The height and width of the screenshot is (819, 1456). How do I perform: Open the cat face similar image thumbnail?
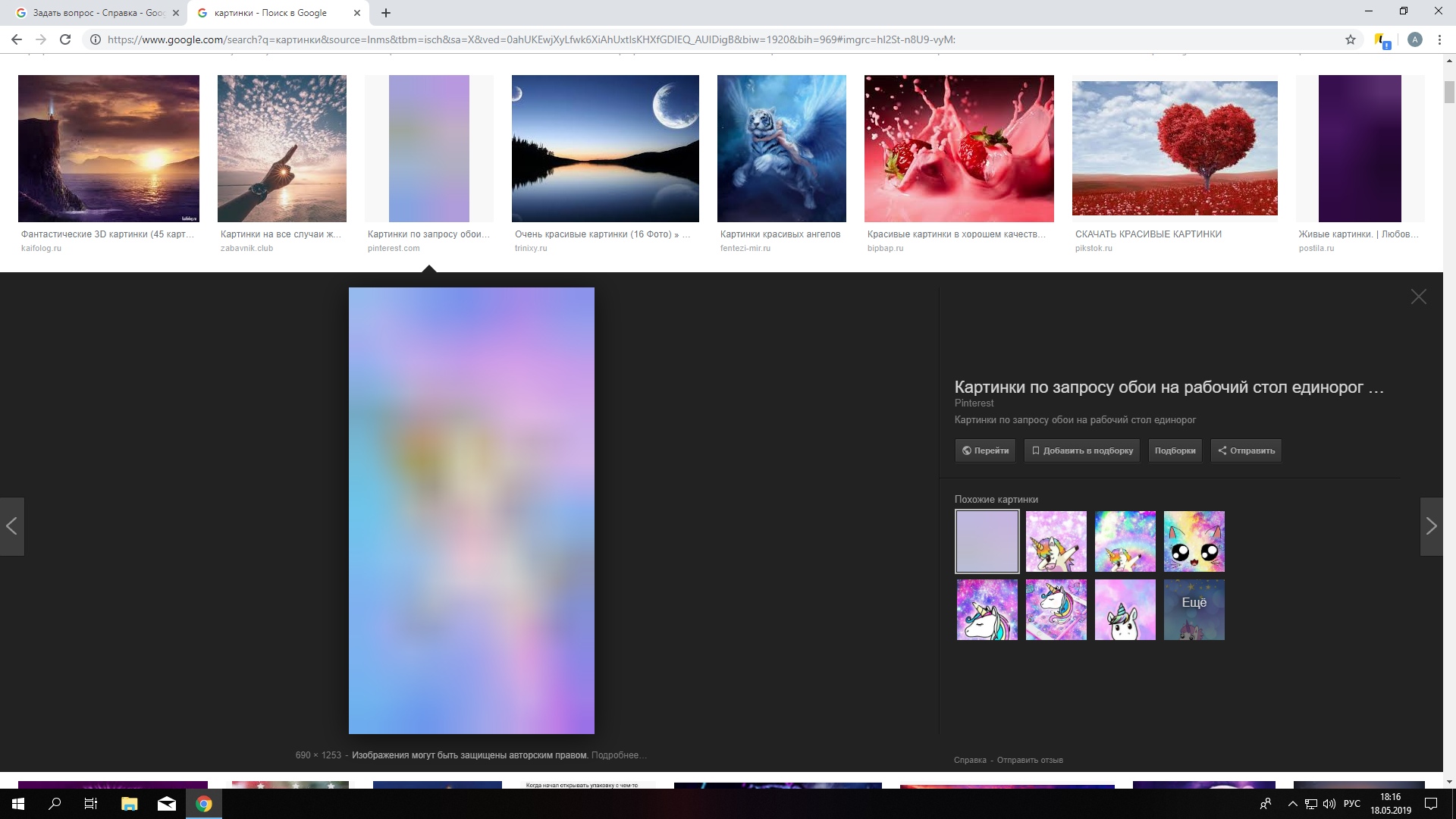tap(1194, 541)
